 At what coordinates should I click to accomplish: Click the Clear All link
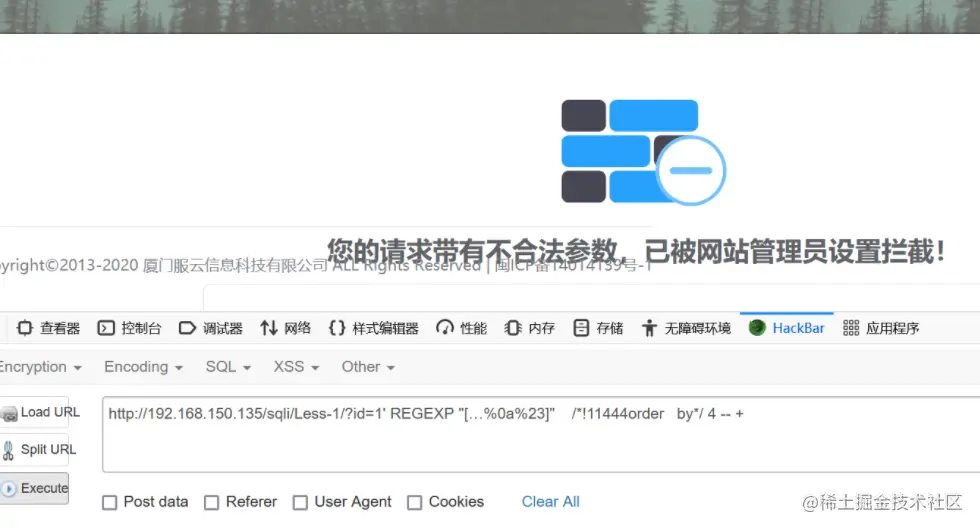(551, 502)
